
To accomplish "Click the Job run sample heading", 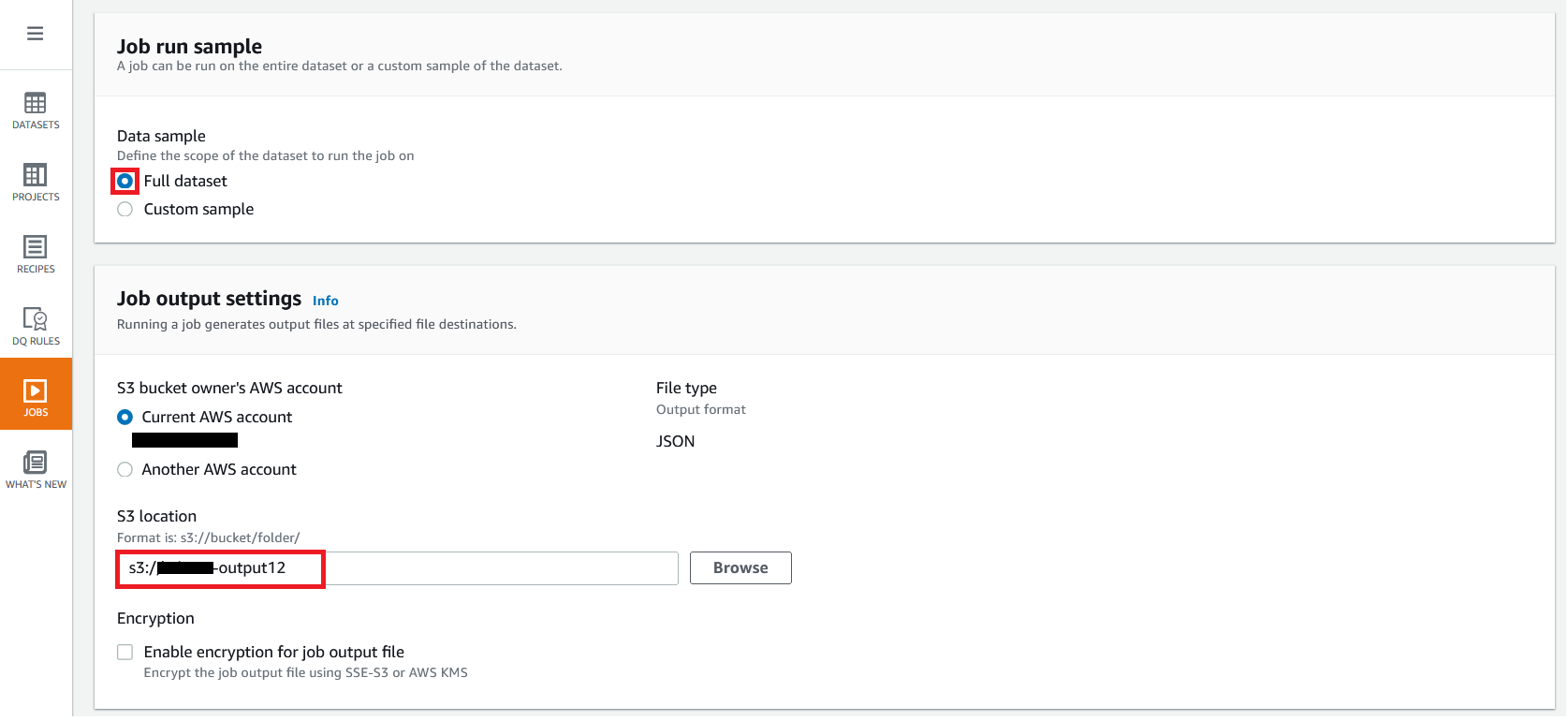I will pos(189,47).
